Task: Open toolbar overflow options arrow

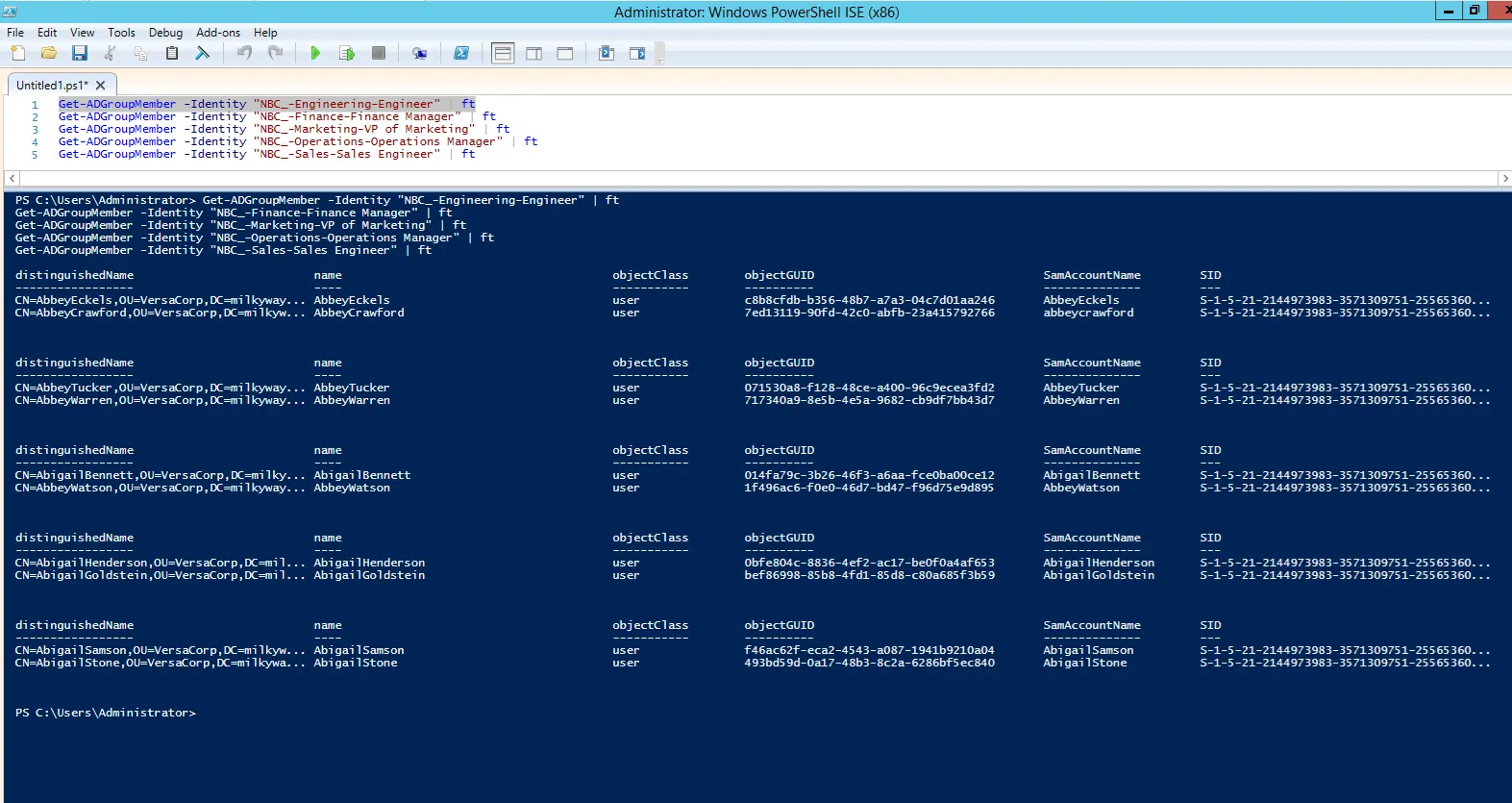Action: [659, 54]
